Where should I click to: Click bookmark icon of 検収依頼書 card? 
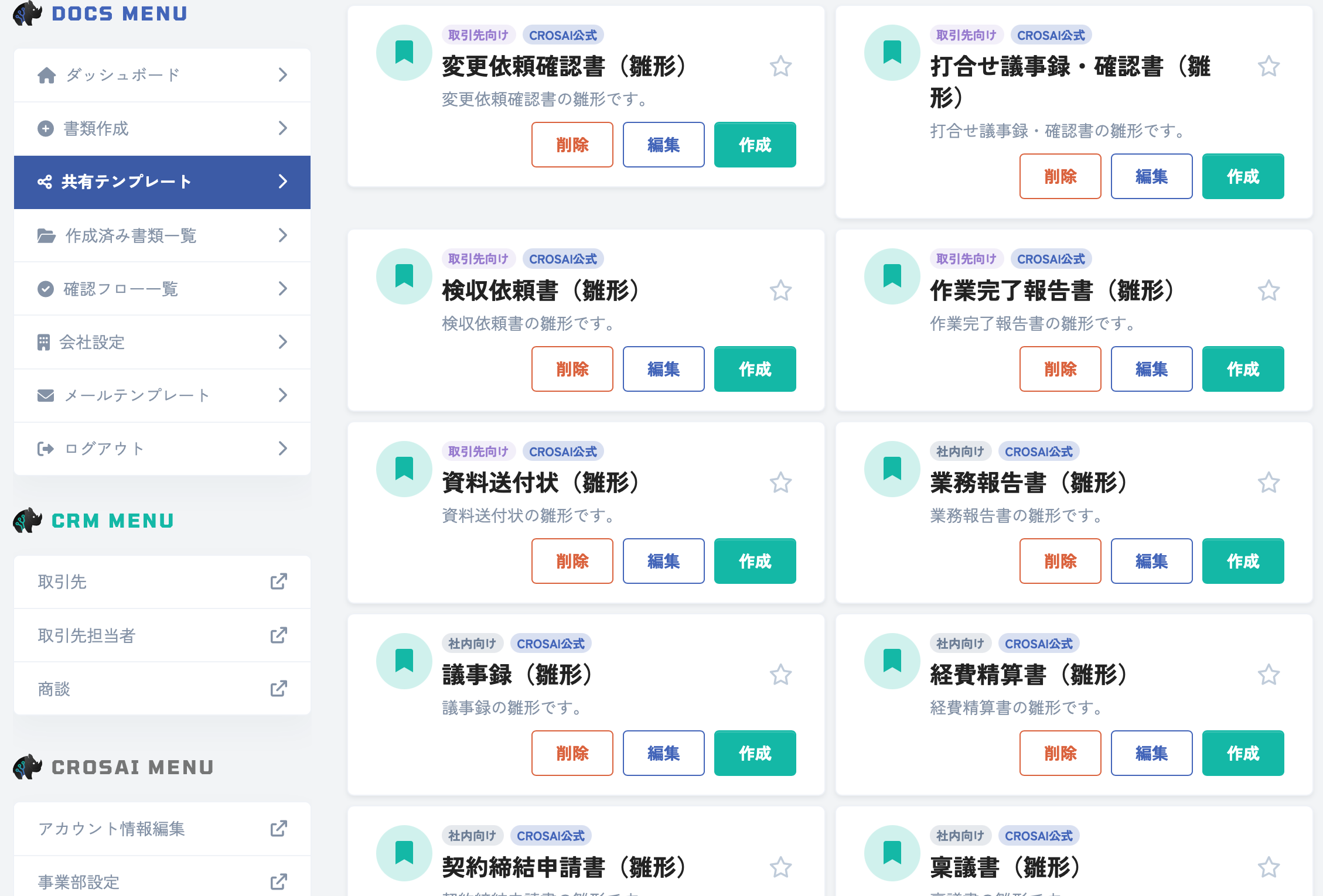click(x=404, y=276)
